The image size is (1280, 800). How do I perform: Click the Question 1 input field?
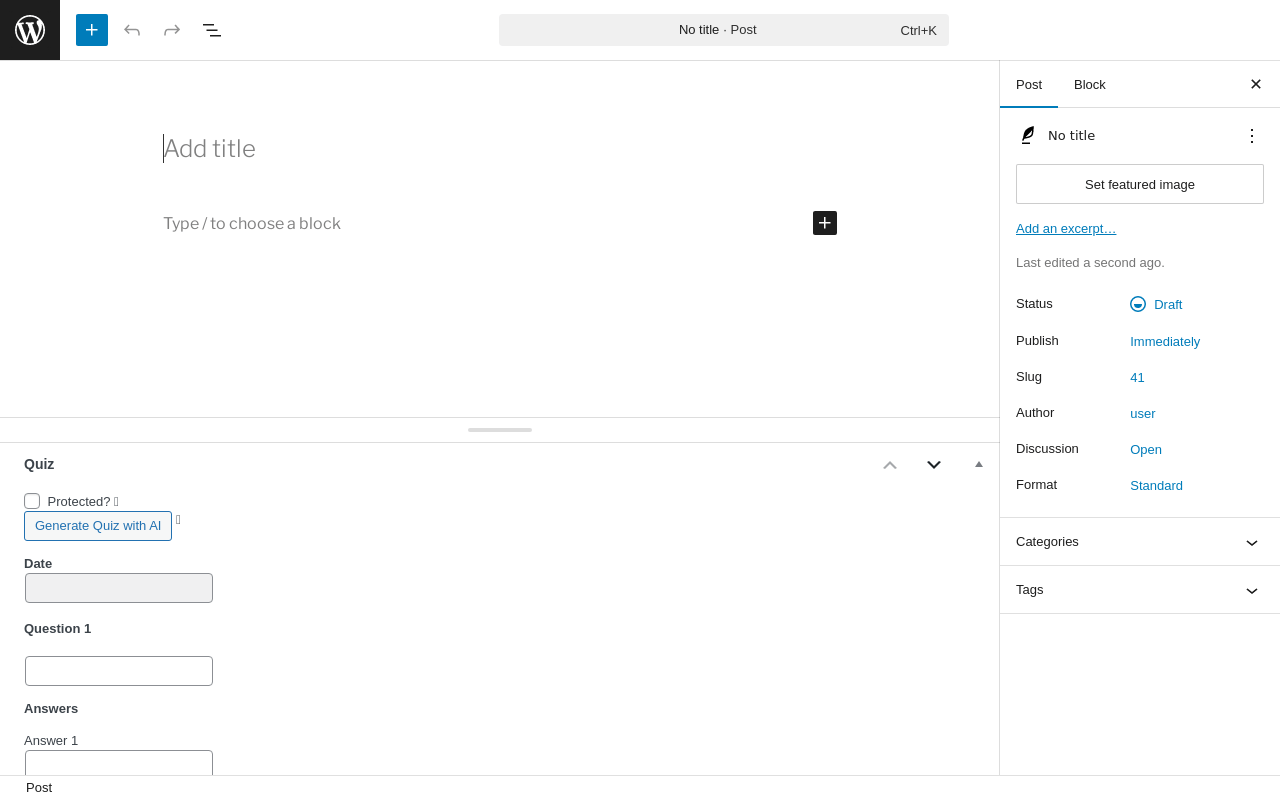tap(119, 671)
